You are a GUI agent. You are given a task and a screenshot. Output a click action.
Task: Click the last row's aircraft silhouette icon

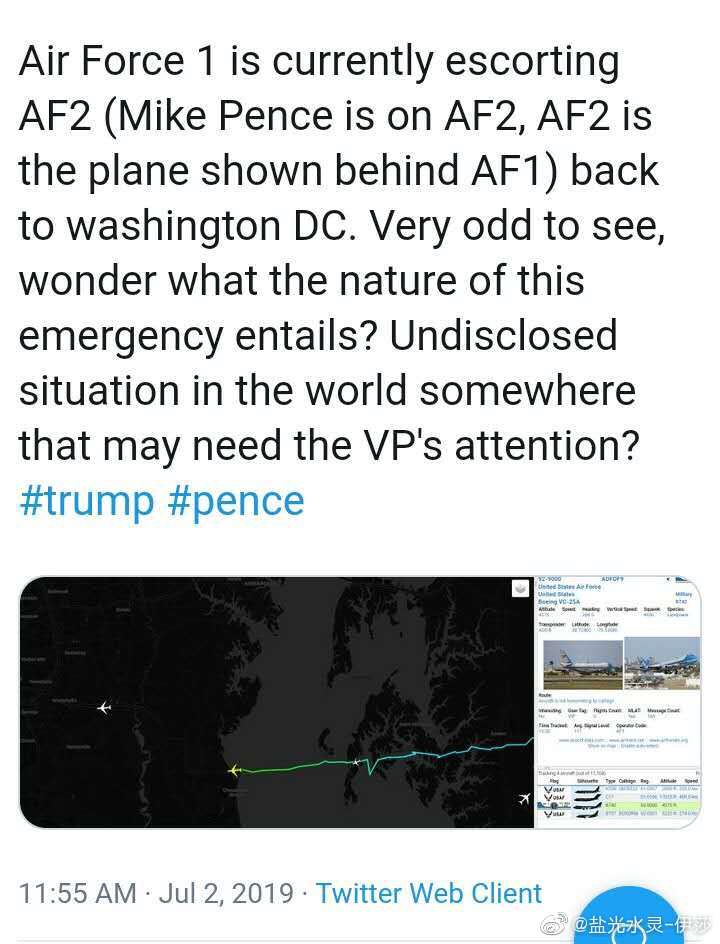[x=586, y=814]
